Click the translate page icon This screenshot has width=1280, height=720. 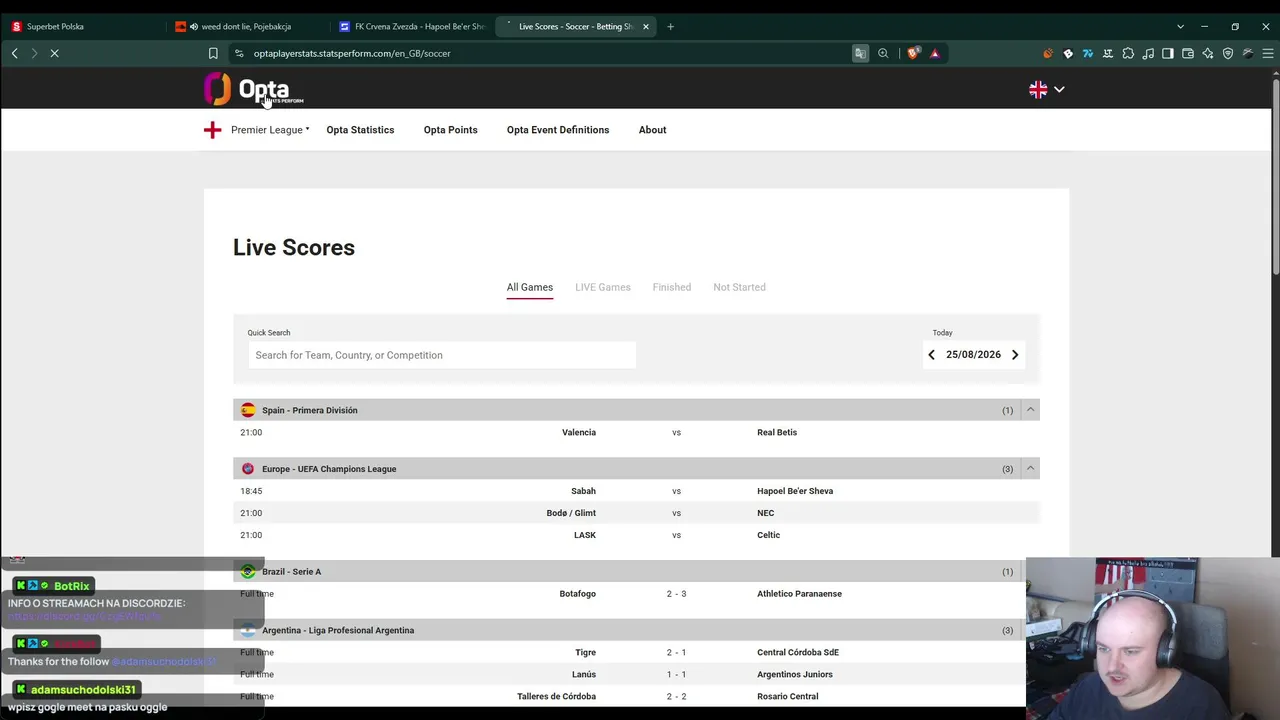click(860, 53)
